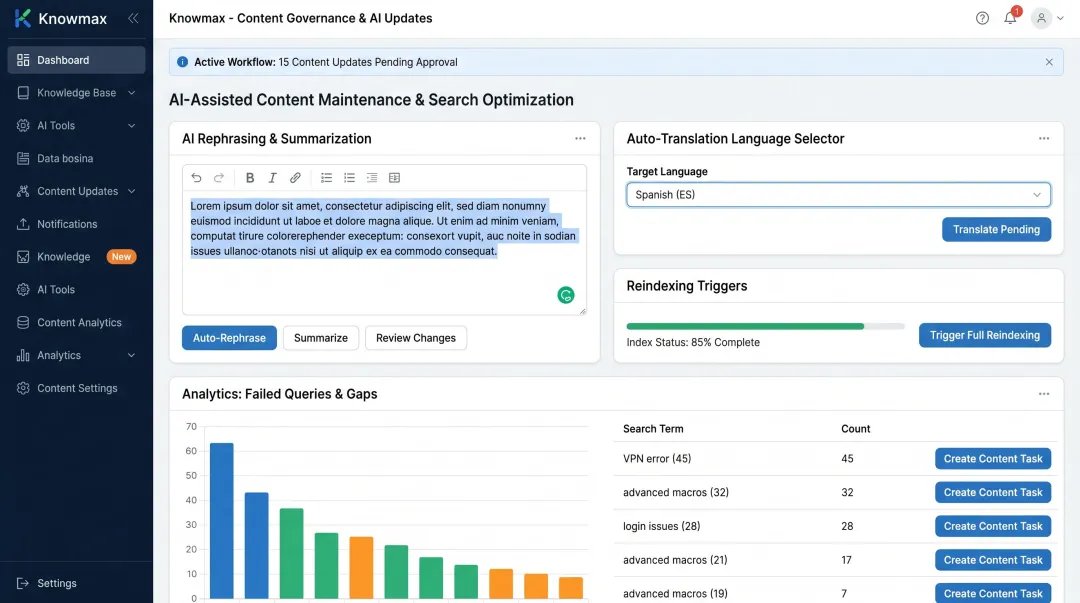
Task: Open AI Rephrasing panel options menu
Action: [x=580, y=139]
